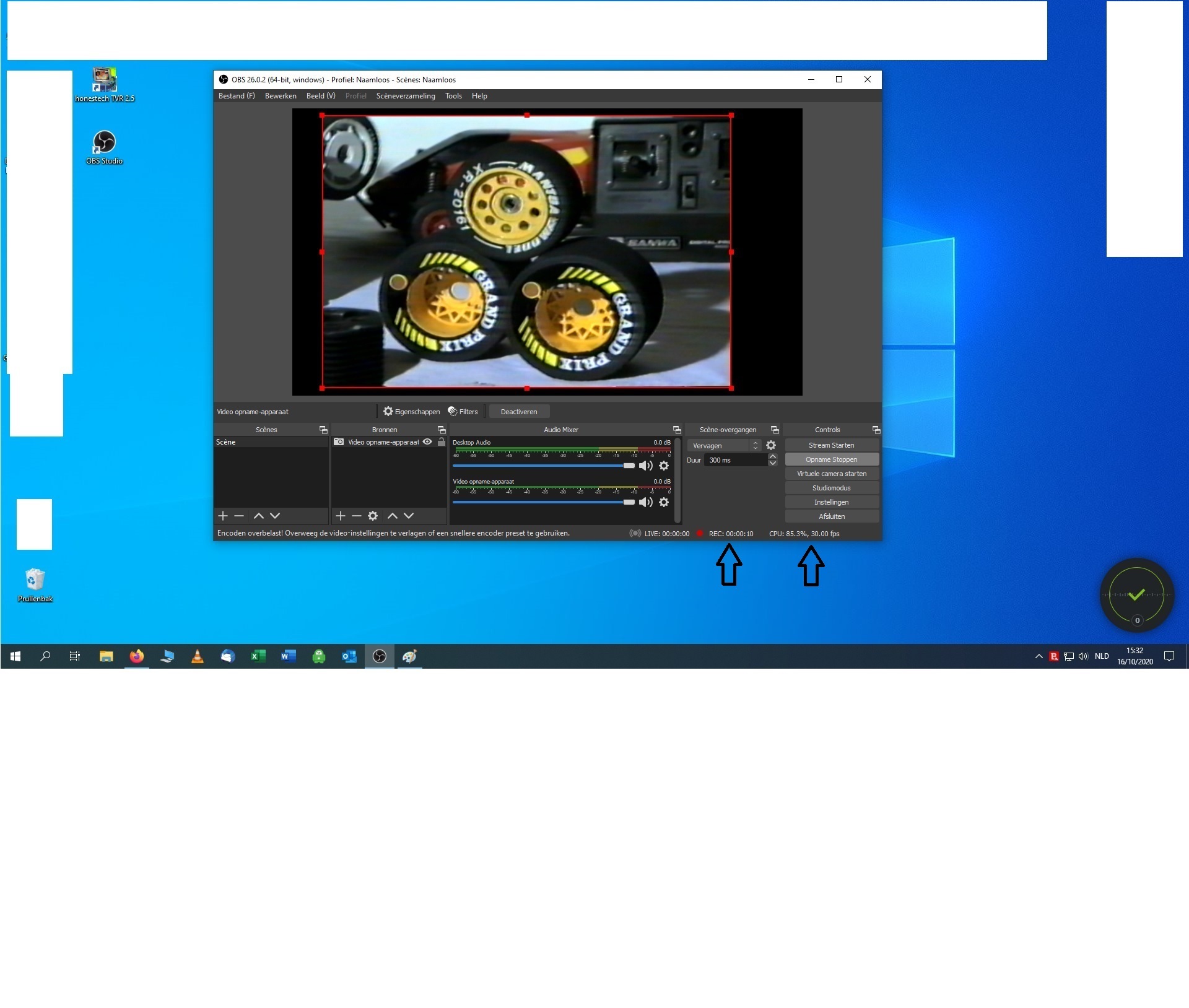
Task: Open the Tools menu
Action: [x=453, y=96]
